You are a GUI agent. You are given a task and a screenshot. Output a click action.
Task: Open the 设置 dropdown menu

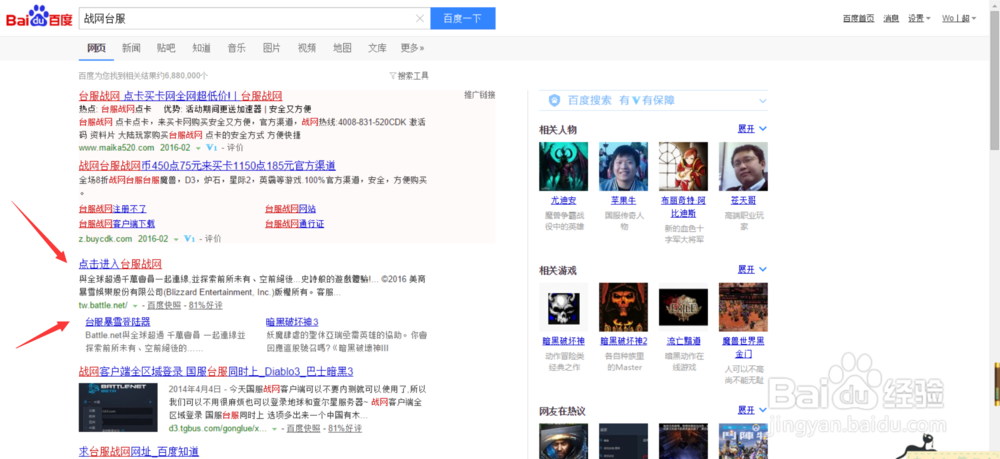click(919, 18)
